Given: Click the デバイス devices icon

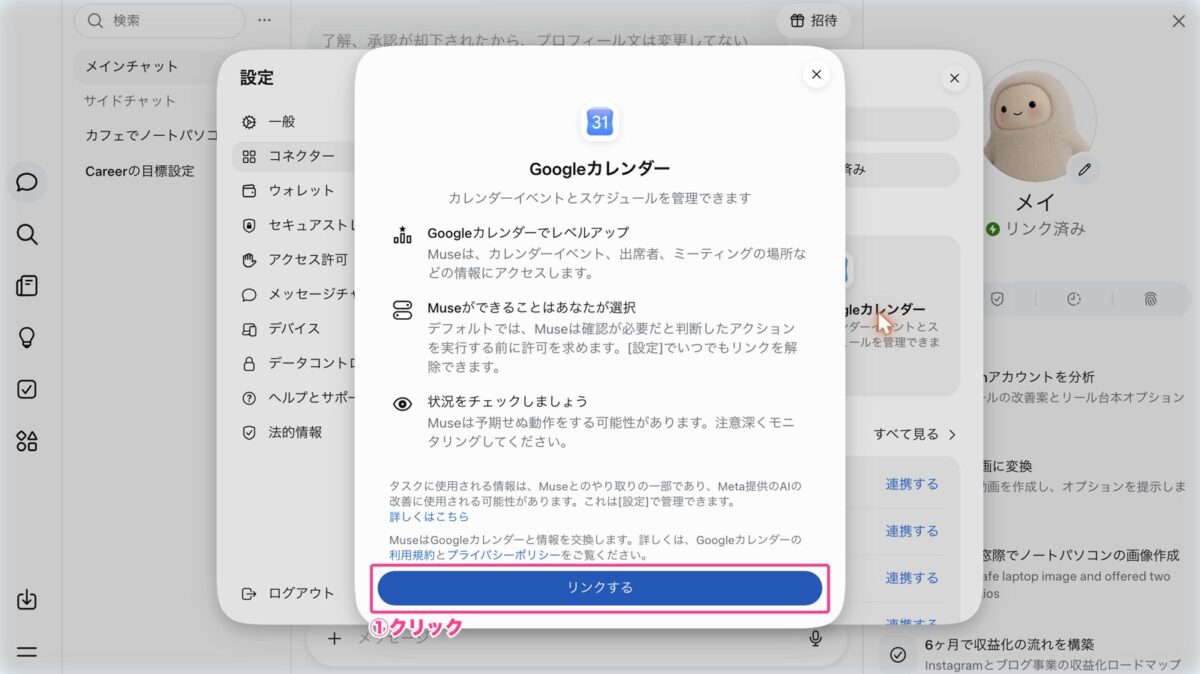Looking at the screenshot, I should point(249,328).
